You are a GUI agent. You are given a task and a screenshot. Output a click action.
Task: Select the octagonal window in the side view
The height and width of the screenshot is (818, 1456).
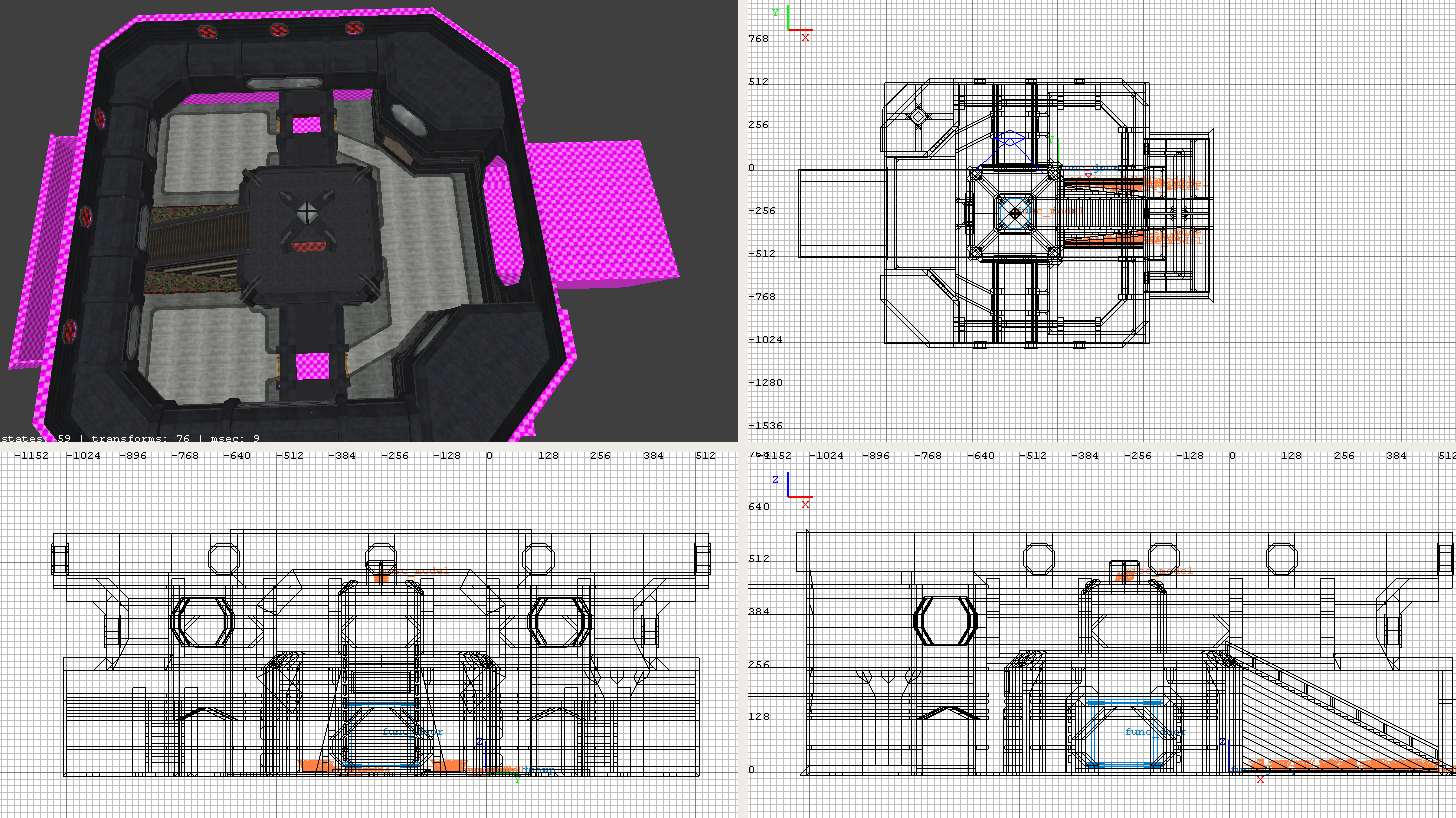946,621
